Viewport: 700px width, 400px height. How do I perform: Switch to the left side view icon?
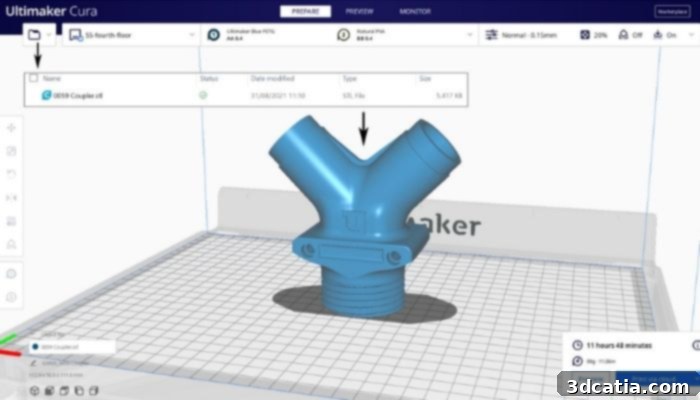79,391
